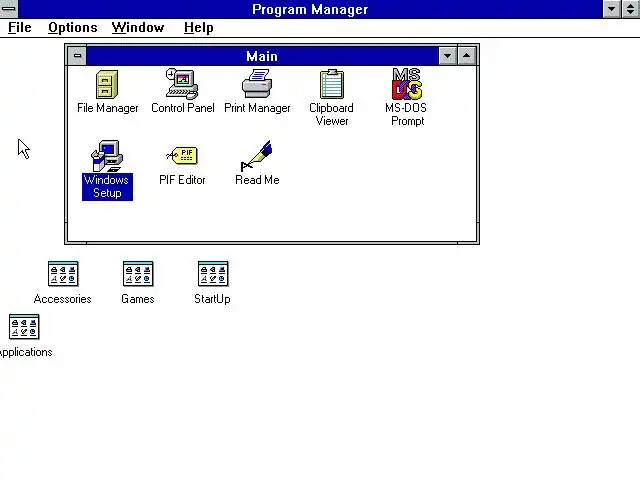640x480 pixels.
Task: Click the 'Control Panel' label text
Action: pos(183,108)
